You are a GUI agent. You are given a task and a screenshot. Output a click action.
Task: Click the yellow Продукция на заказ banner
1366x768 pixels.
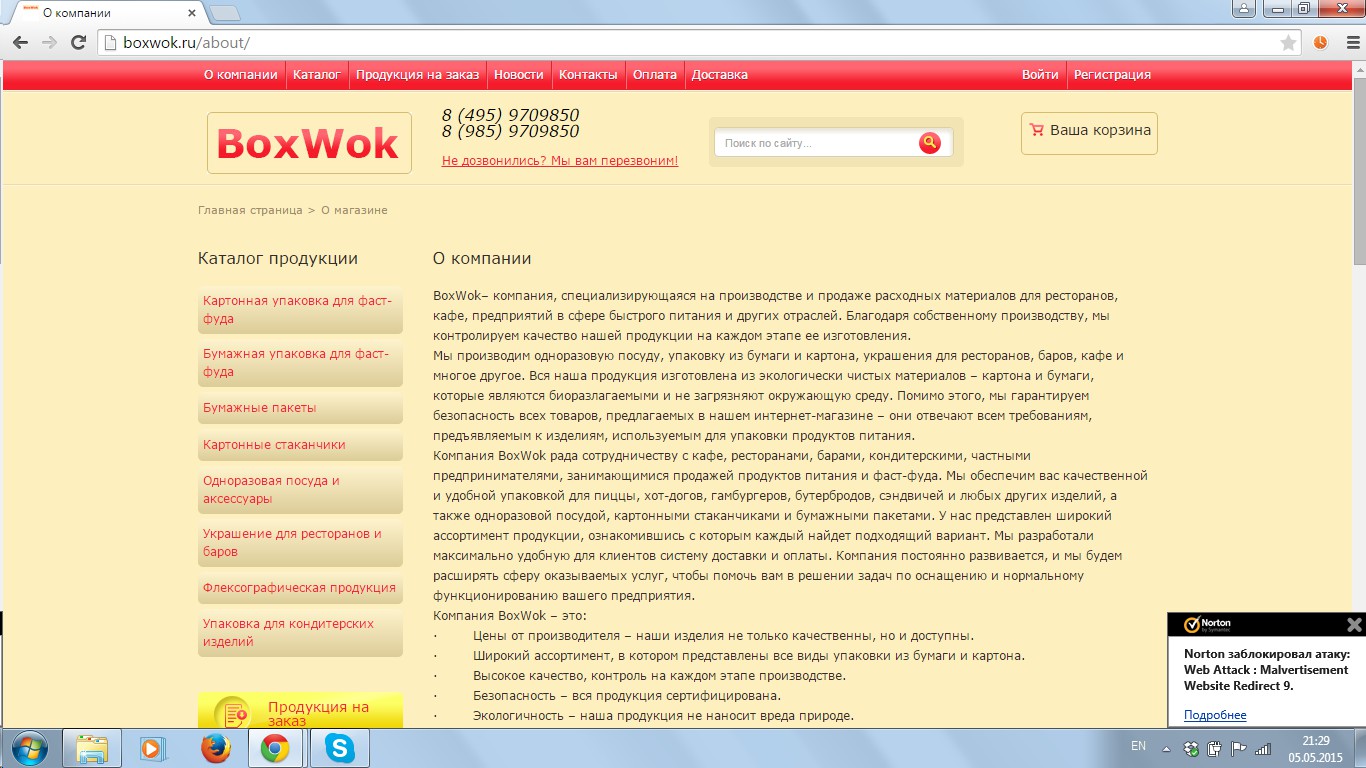coord(300,710)
